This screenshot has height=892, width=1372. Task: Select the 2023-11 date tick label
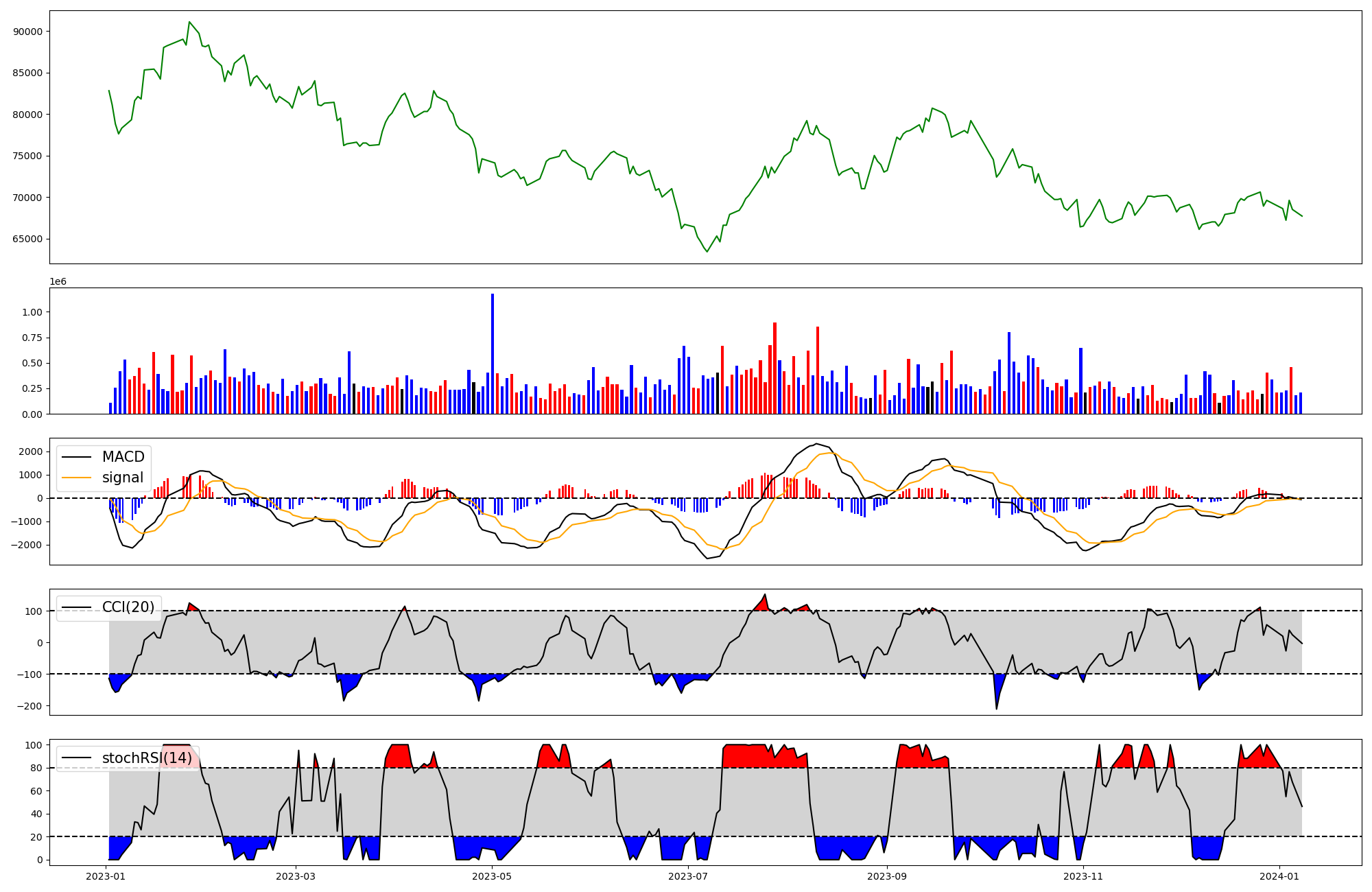(1083, 876)
